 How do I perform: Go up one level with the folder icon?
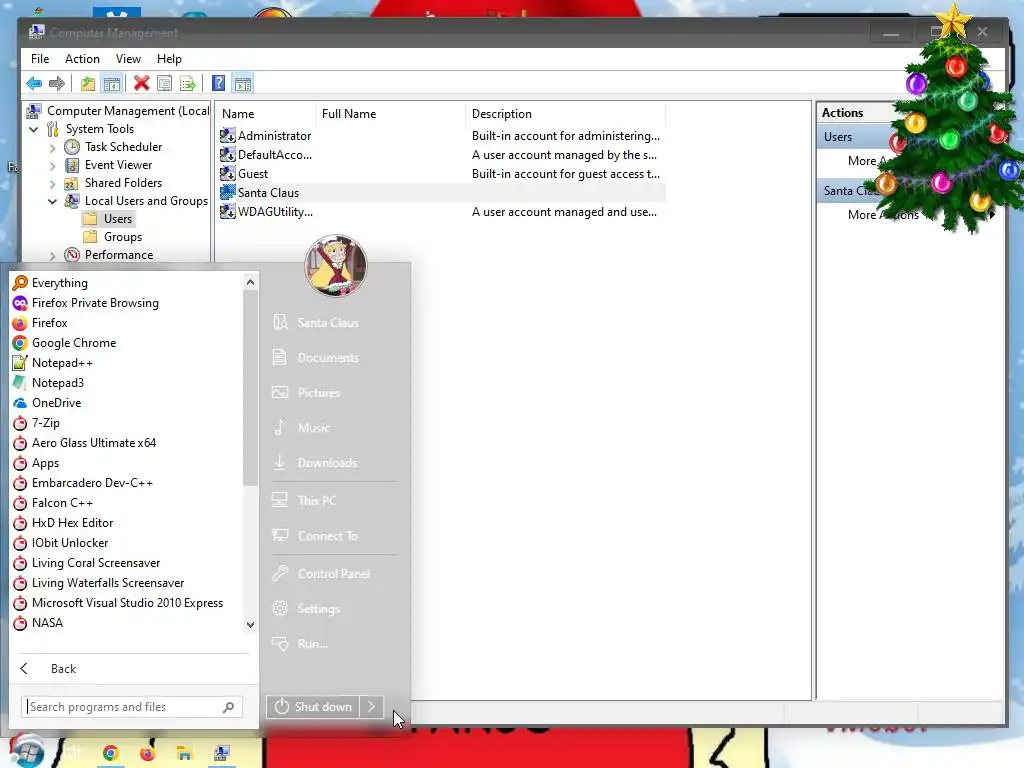(88, 84)
